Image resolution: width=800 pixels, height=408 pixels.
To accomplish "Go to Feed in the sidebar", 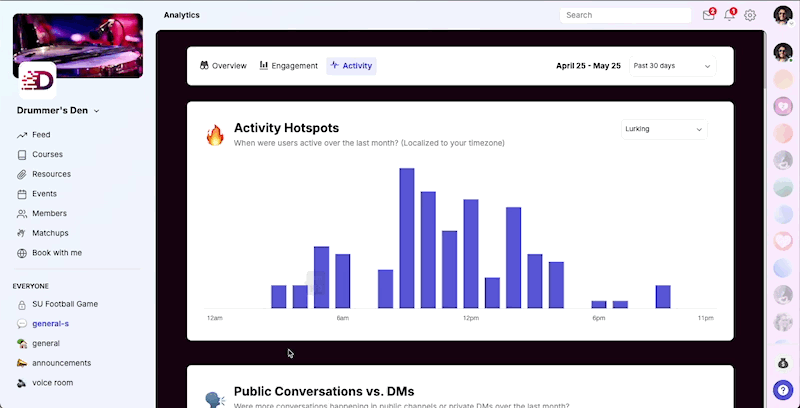I will pos(41,135).
